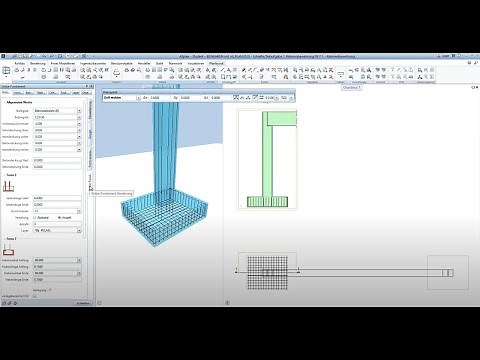Switch to the Bewehrung ribbon tab
The width and height of the screenshot is (480, 360).
[38, 63]
